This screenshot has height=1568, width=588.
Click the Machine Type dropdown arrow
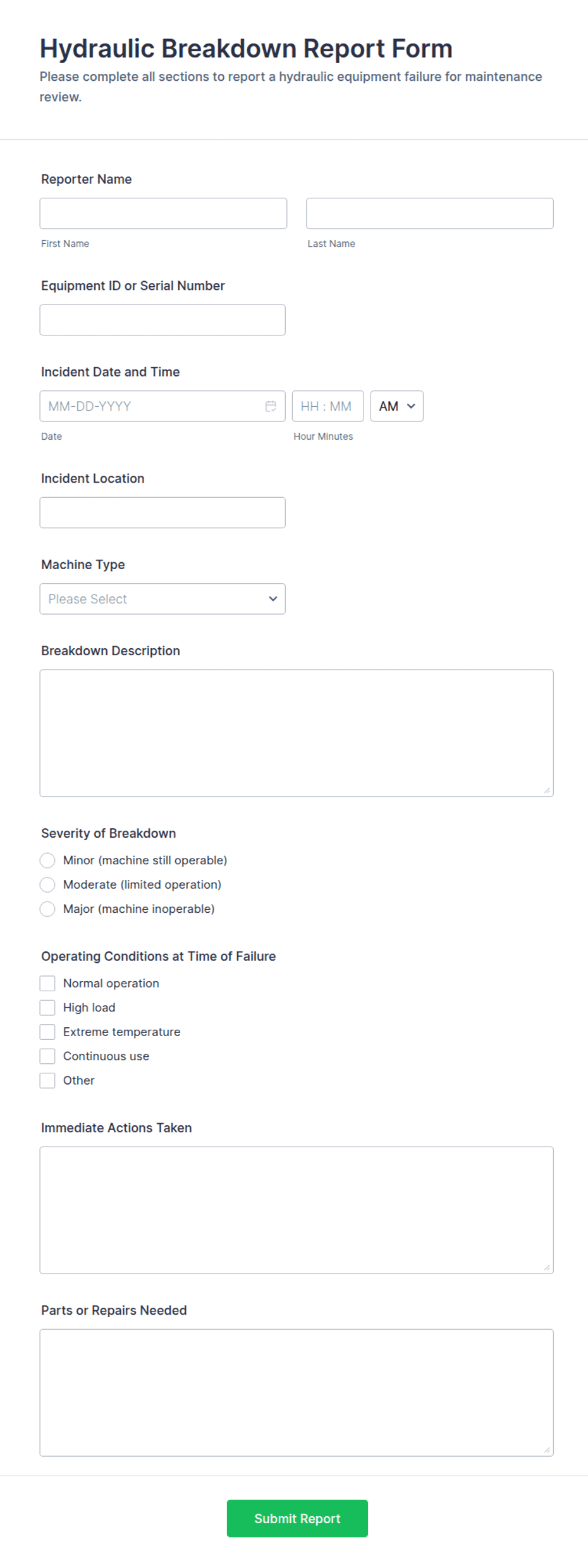coord(273,598)
